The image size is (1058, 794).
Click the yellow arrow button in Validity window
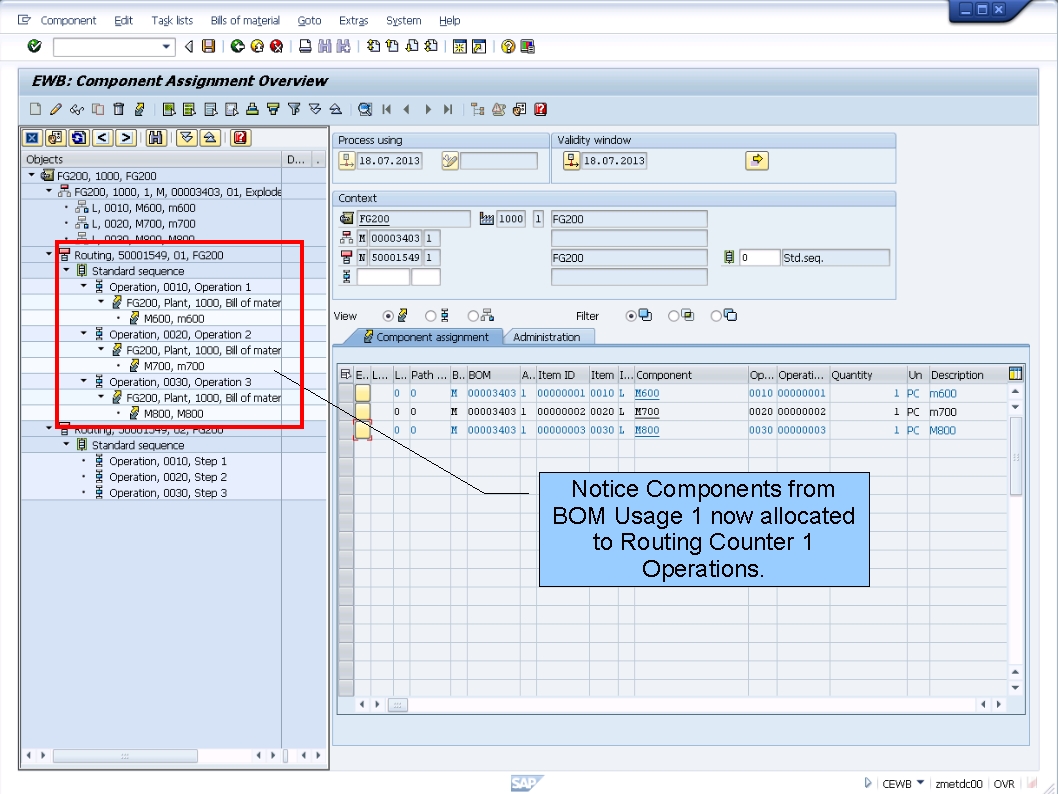757,161
